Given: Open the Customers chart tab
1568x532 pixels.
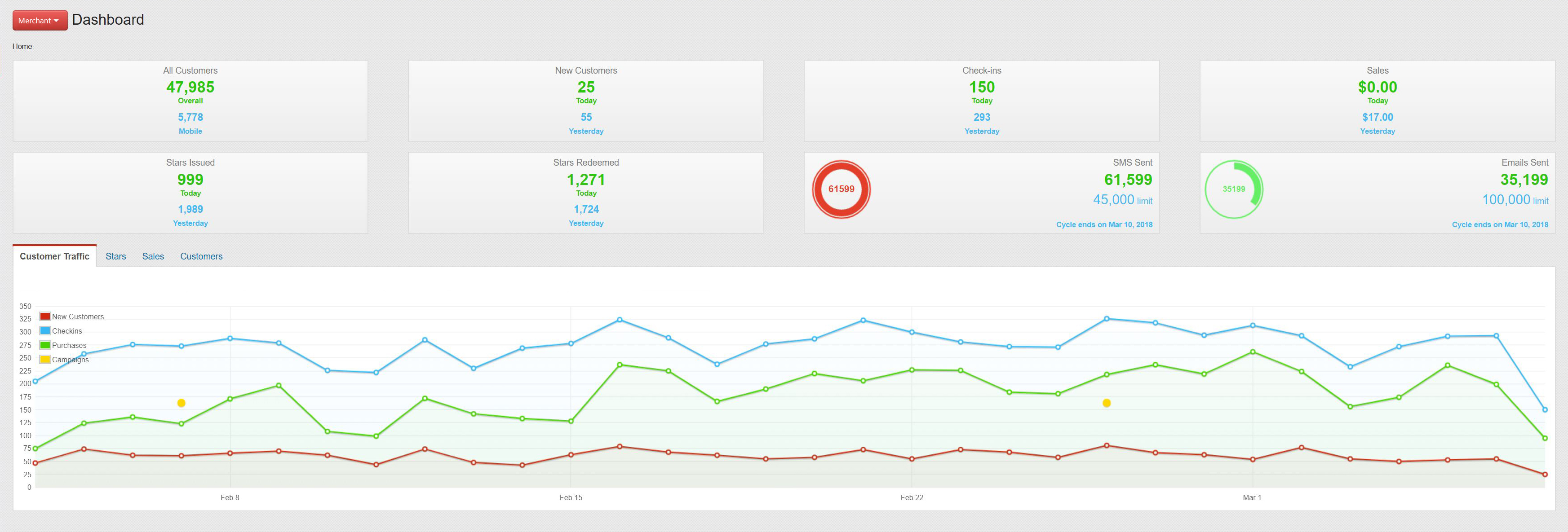Looking at the screenshot, I should 201,257.
